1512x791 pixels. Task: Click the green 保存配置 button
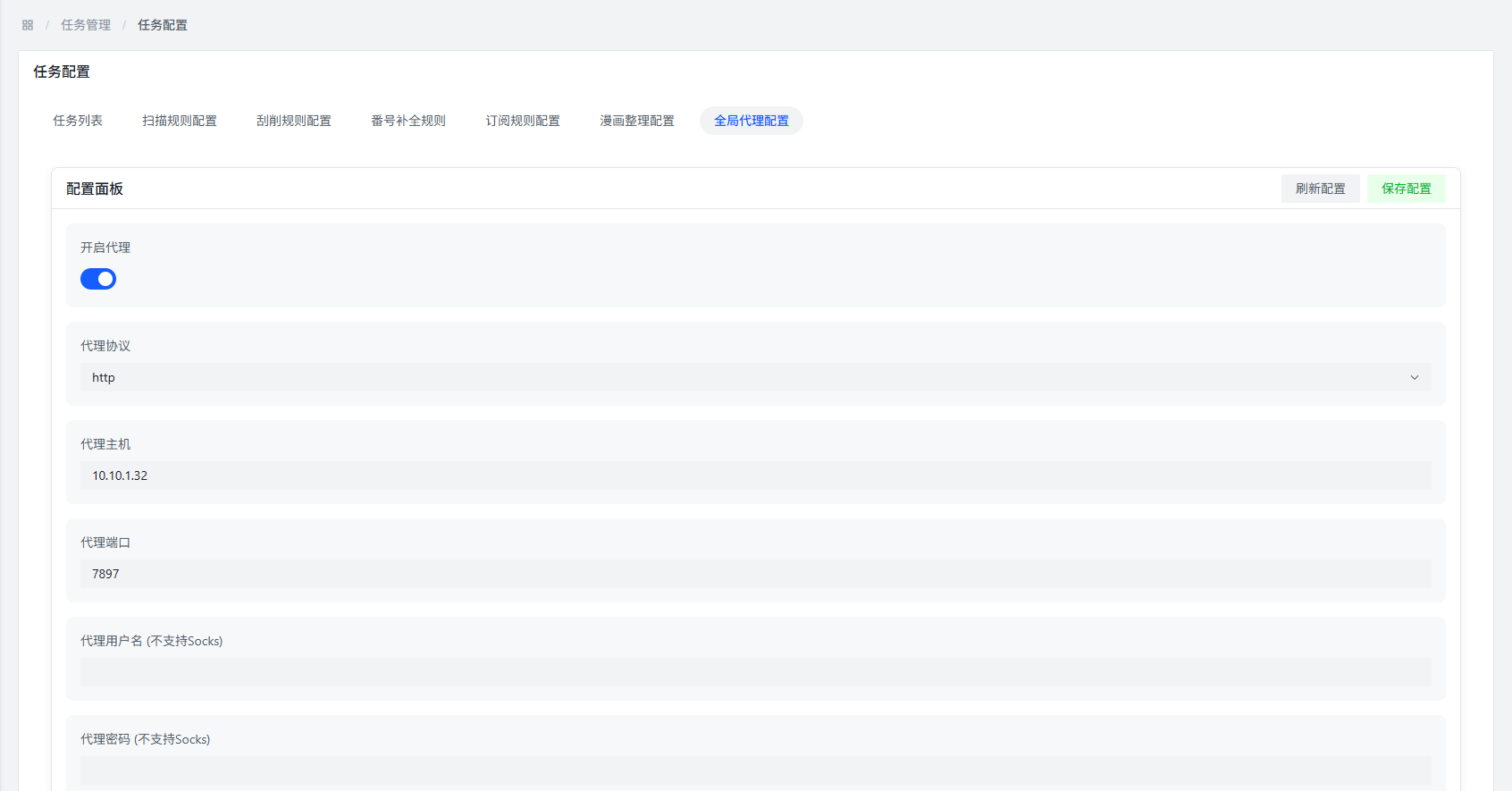coord(1406,189)
